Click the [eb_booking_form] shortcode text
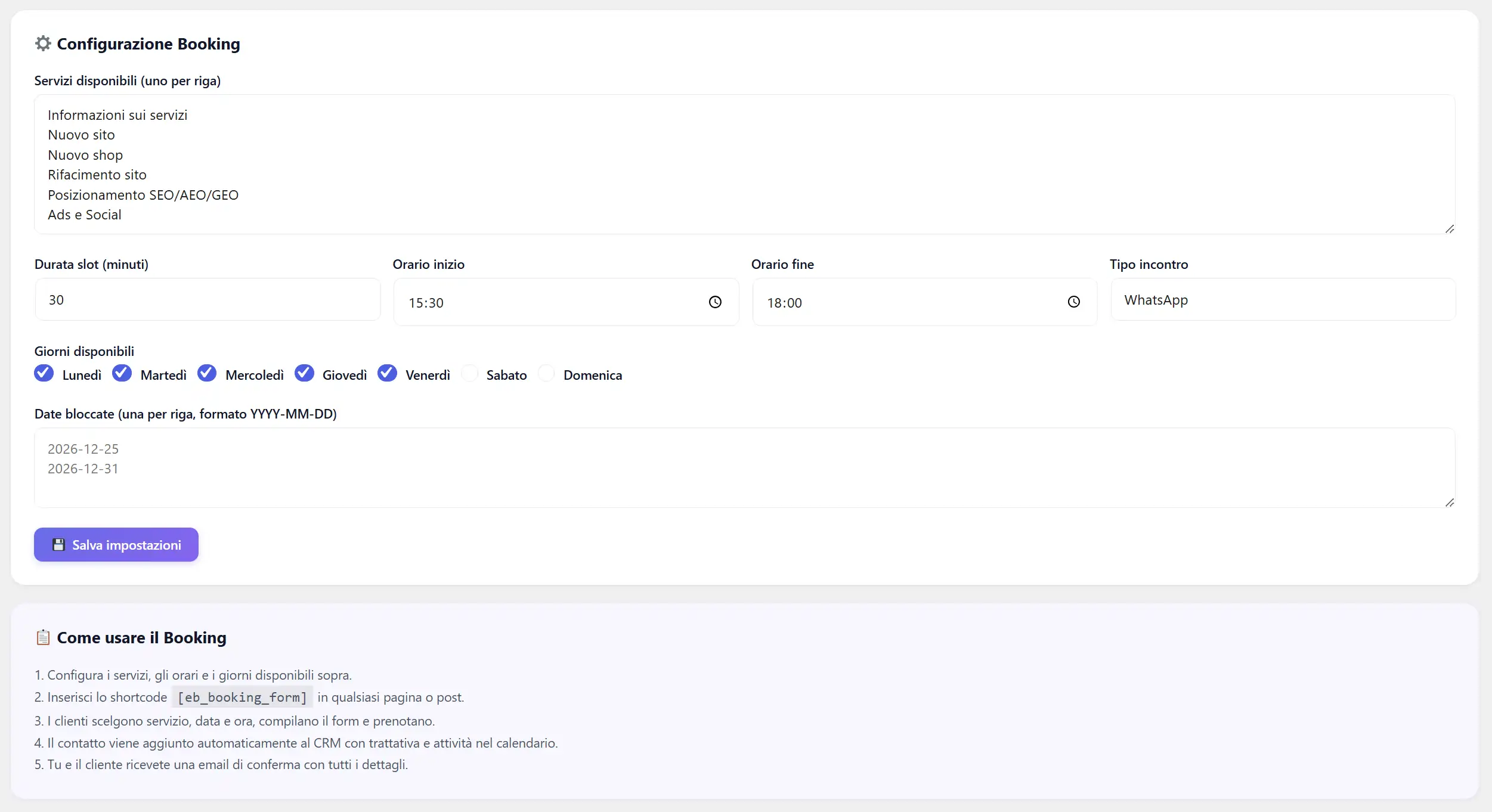 point(242,697)
